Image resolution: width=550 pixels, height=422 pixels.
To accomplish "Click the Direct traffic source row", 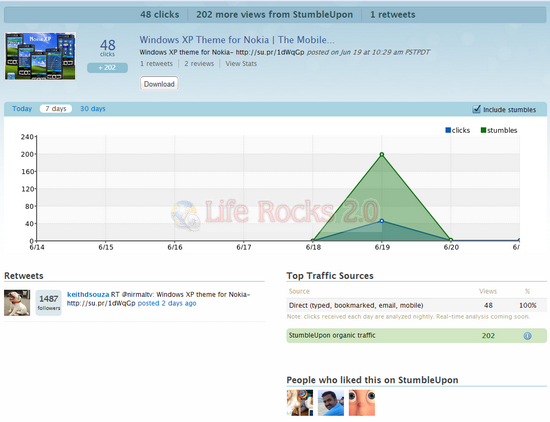I will click(416, 305).
